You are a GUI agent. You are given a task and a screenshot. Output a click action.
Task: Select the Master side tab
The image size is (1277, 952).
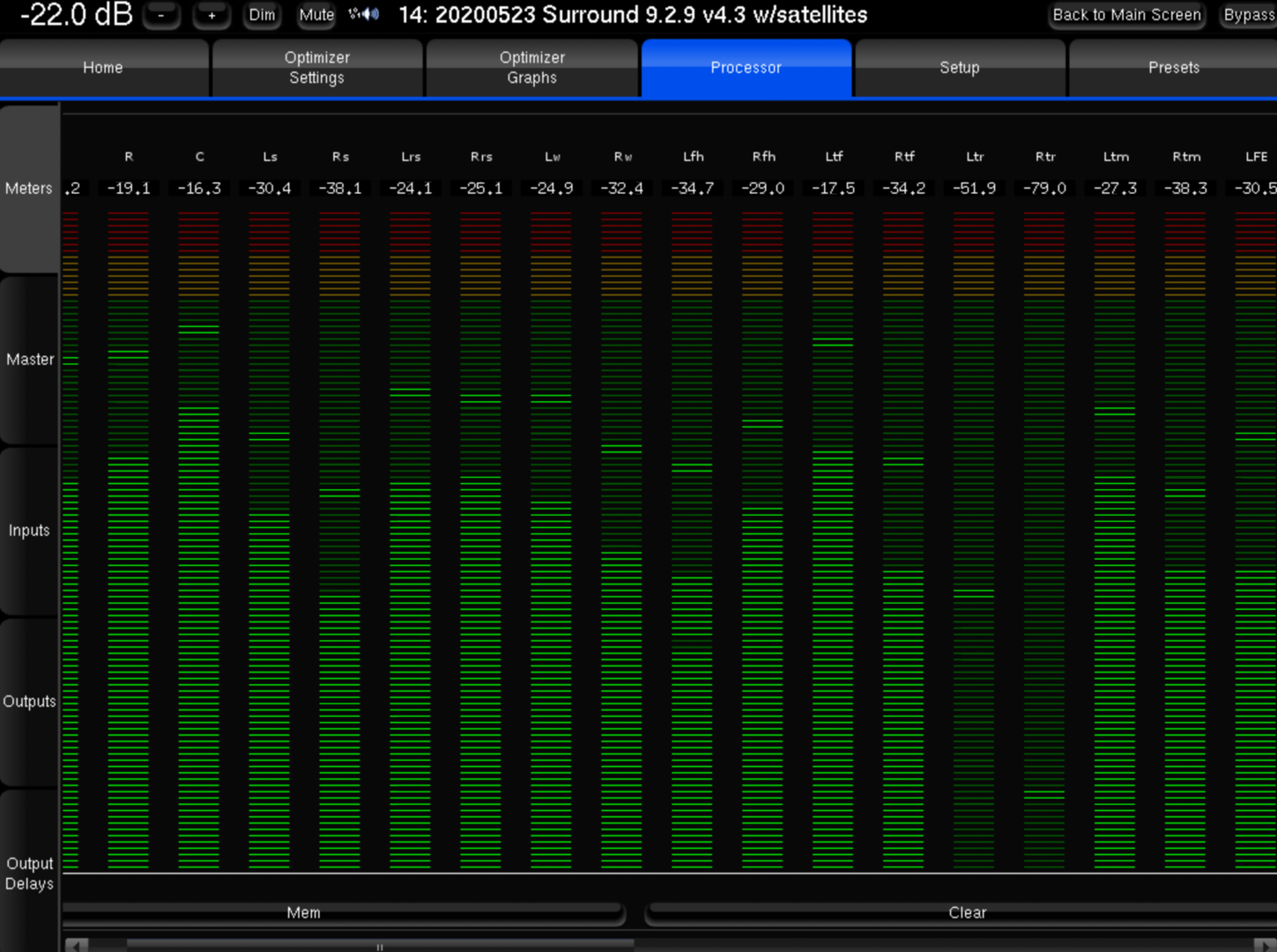click(29, 360)
